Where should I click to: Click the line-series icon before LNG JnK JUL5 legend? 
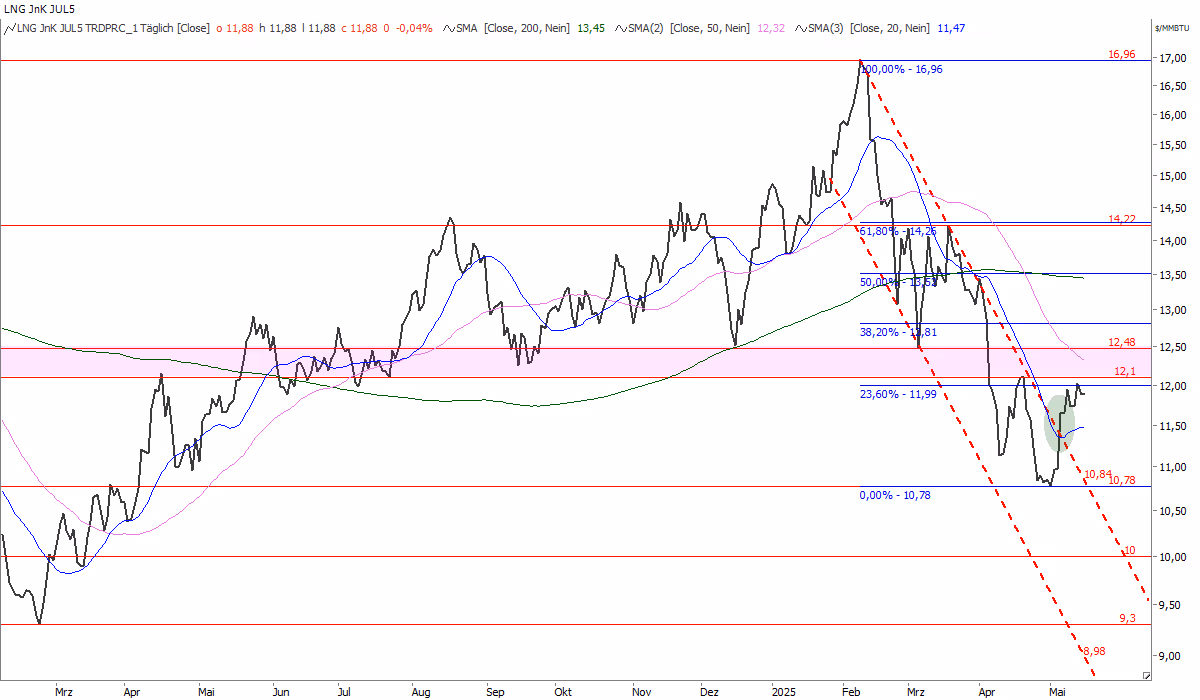(x=10, y=28)
